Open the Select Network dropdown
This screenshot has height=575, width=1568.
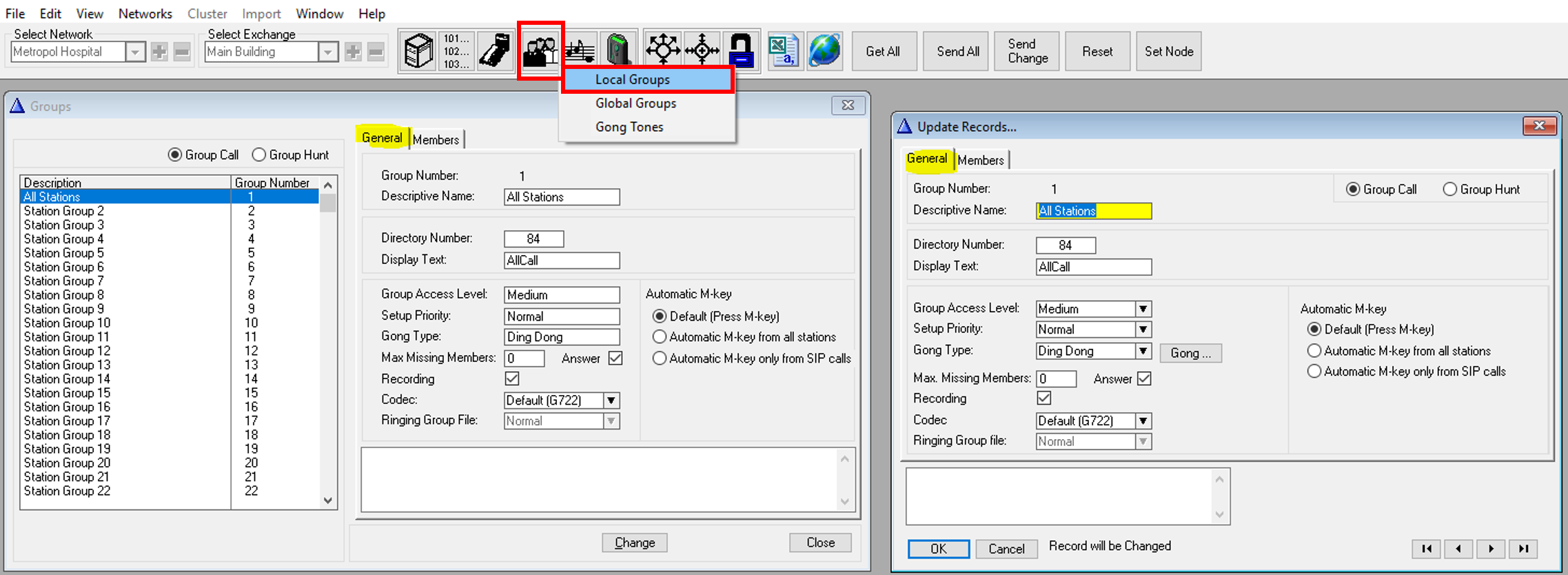pos(135,52)
